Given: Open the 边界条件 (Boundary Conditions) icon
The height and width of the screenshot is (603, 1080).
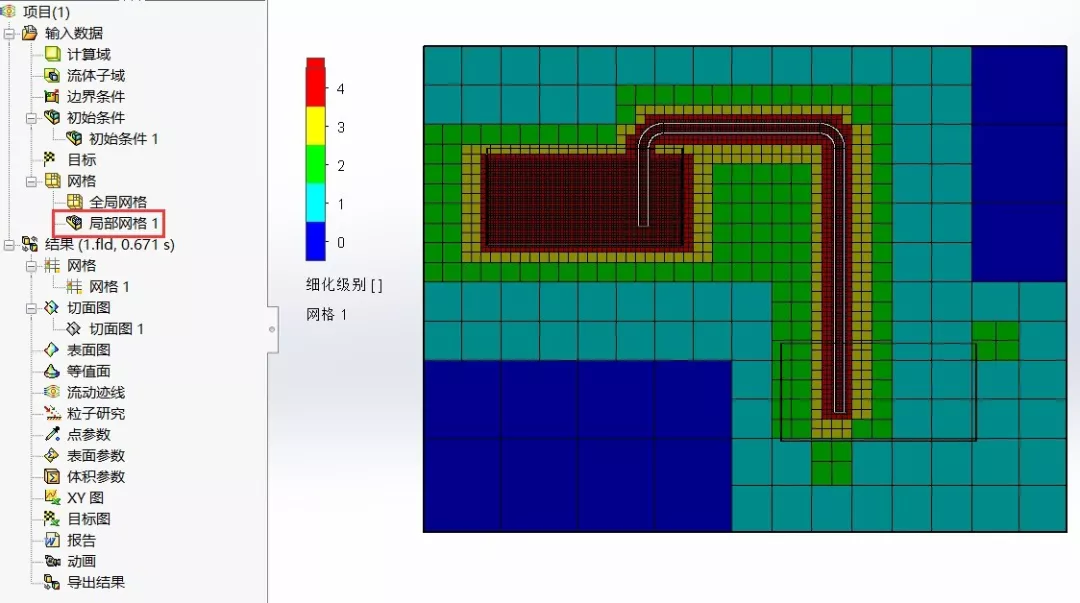Looking at the screenshot, I should [50, 96].
